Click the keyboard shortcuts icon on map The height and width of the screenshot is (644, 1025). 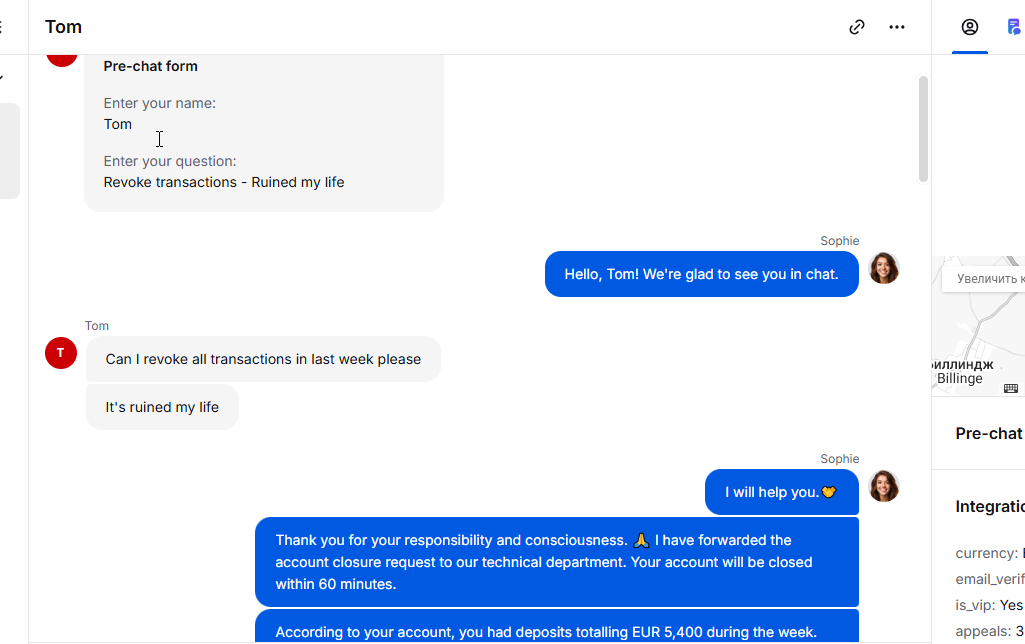tap(1011, 388)
